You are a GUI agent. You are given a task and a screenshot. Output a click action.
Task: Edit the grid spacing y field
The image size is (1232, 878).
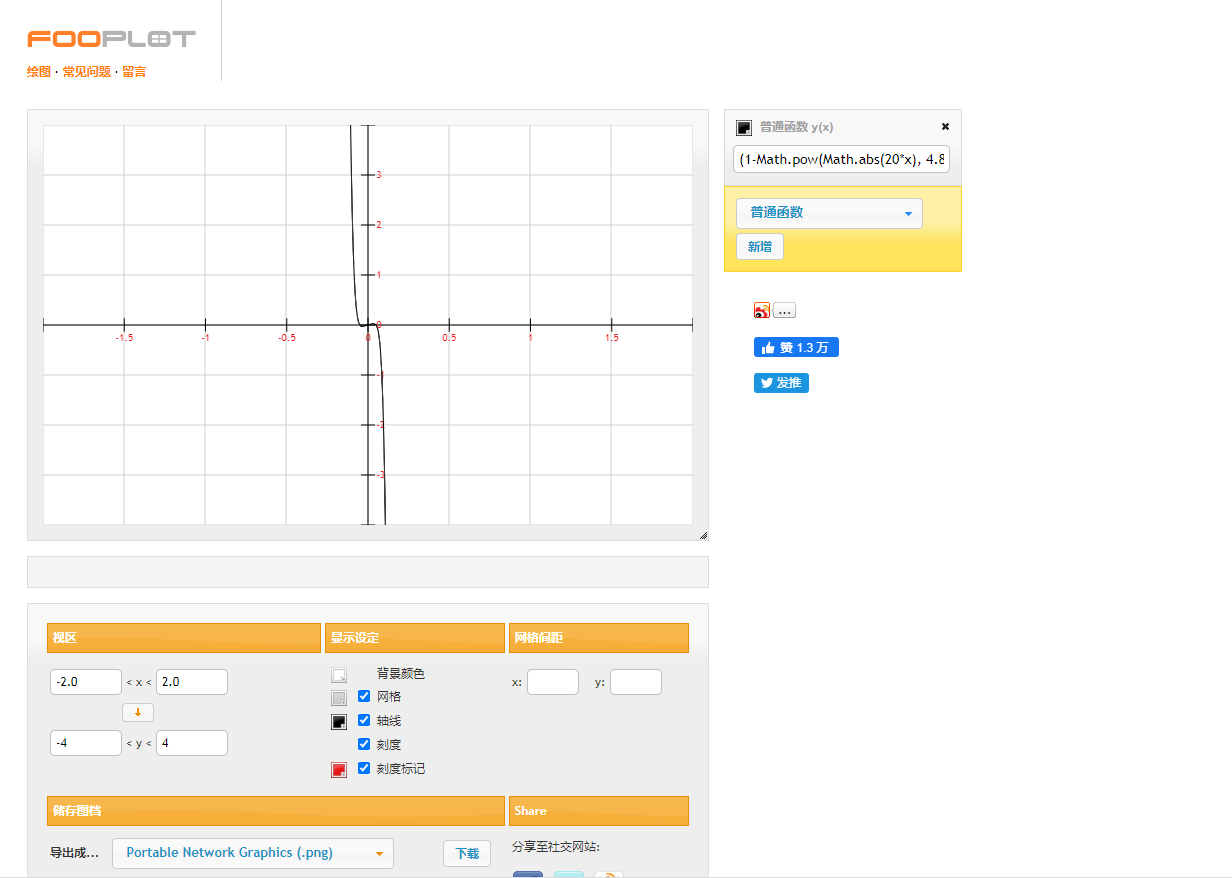[636, 682]
